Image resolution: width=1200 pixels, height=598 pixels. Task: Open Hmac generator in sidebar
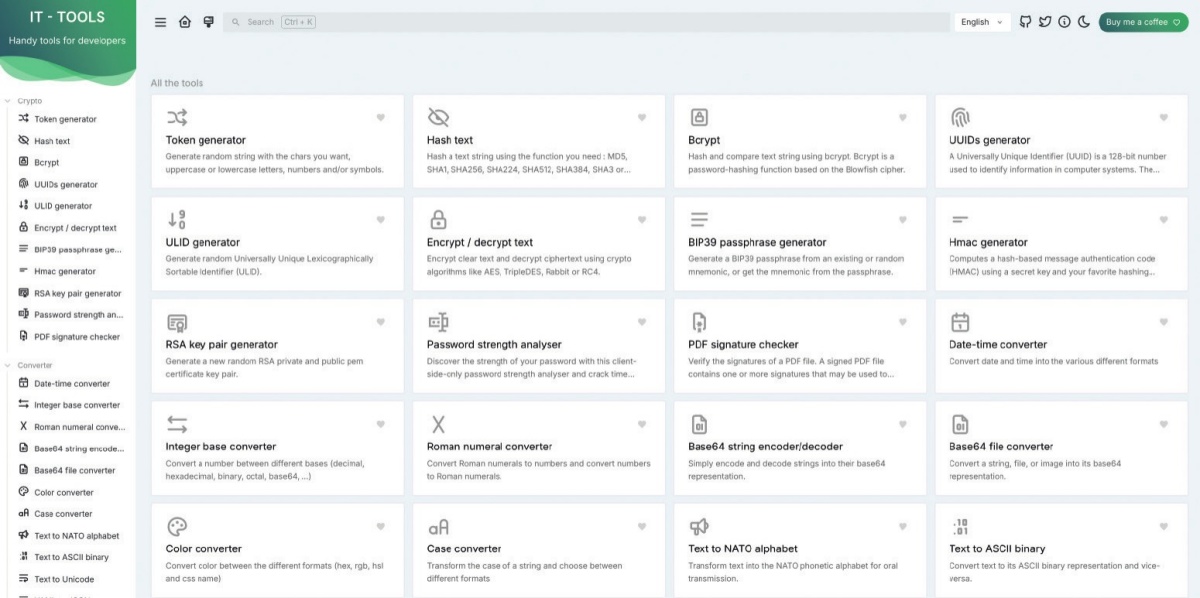[66, 271]
